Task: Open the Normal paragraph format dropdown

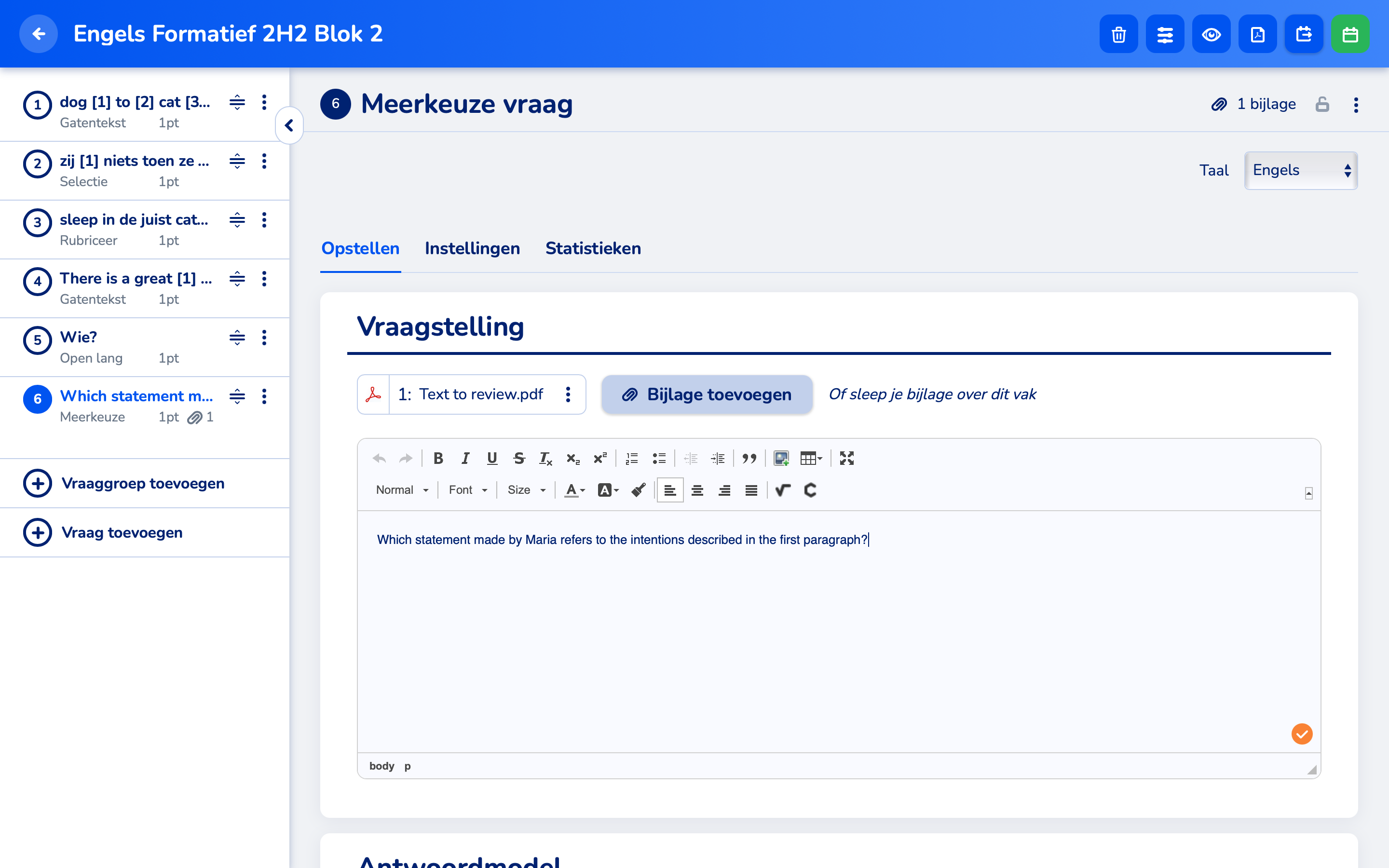Action: (x=402, y=489)
